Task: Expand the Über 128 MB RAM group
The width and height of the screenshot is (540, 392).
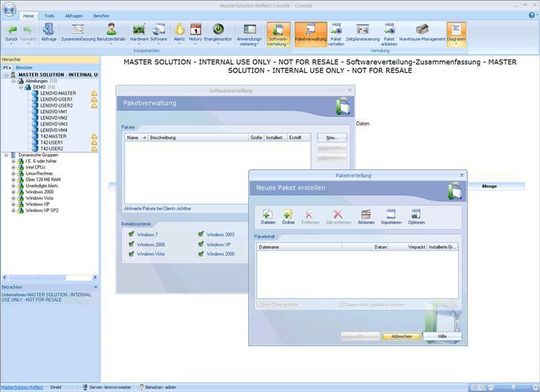Action: tap(13, 180)
